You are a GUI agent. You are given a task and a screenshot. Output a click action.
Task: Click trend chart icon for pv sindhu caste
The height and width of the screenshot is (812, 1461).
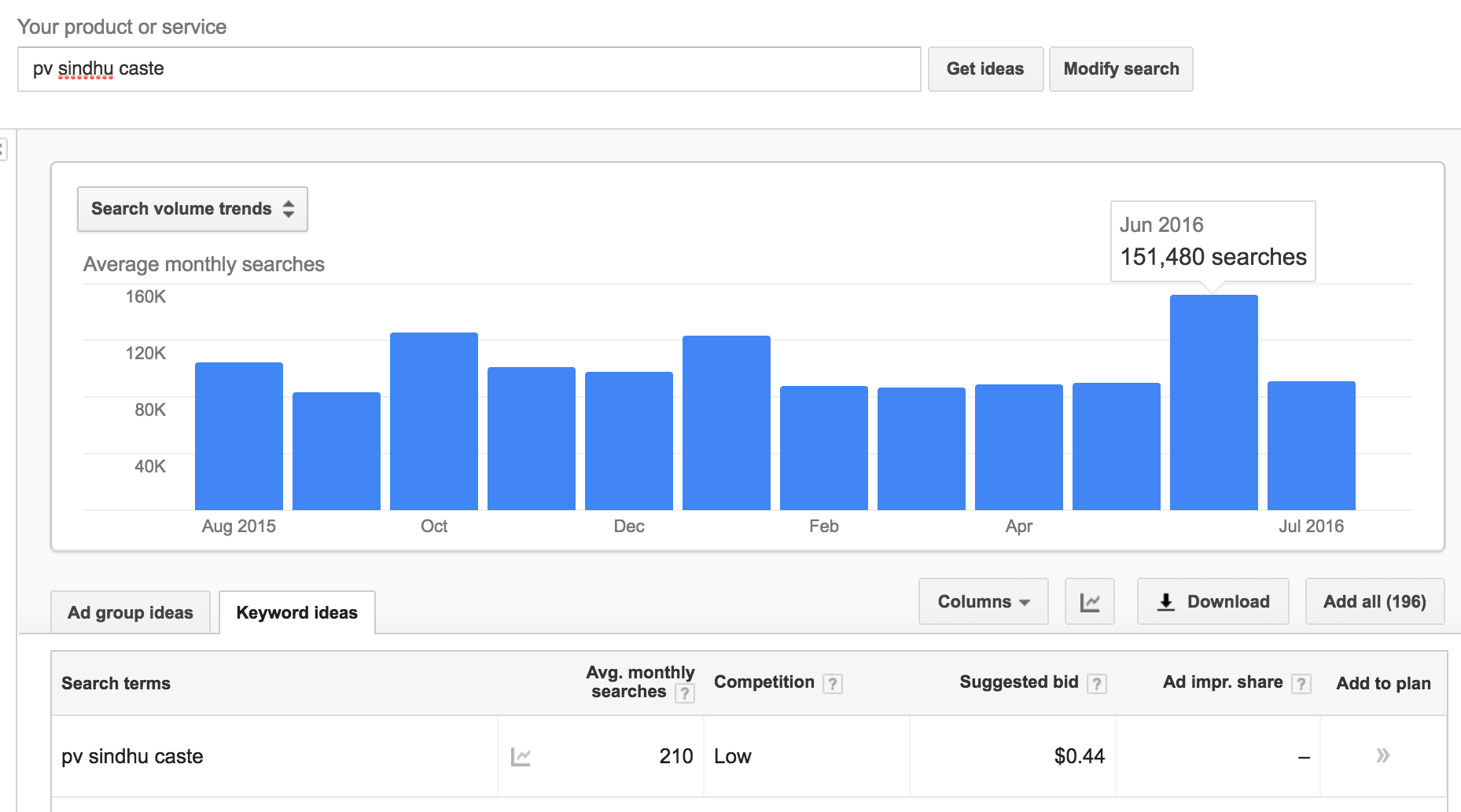tap(521, 757)
